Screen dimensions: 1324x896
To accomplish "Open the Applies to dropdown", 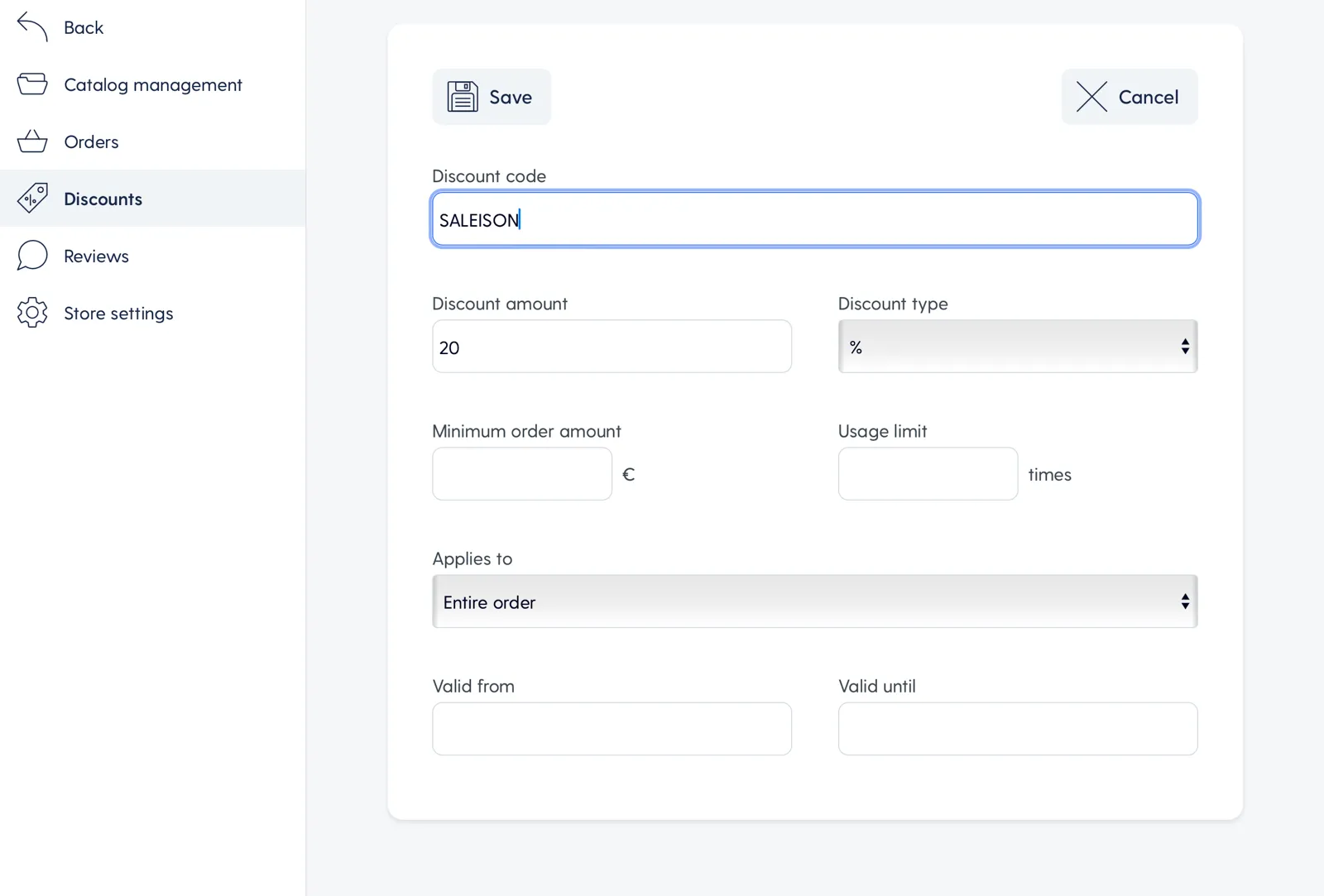I will tap(815, 601).
